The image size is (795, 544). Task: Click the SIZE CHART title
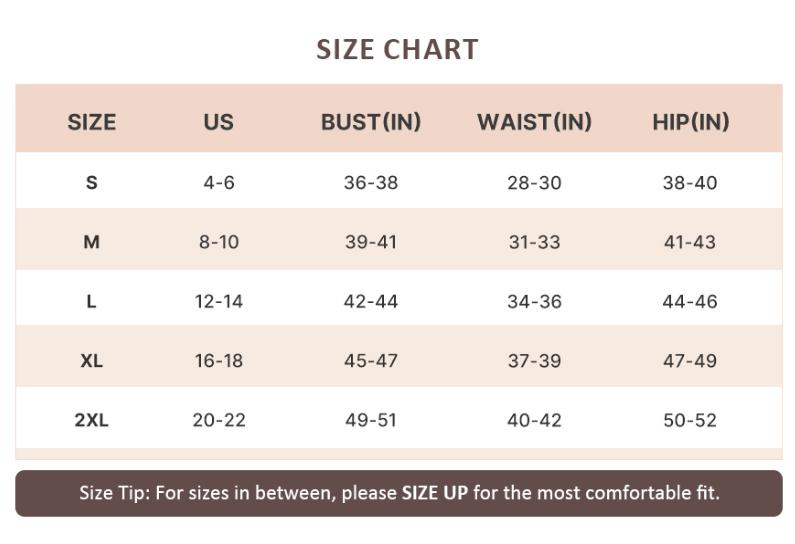397,49
